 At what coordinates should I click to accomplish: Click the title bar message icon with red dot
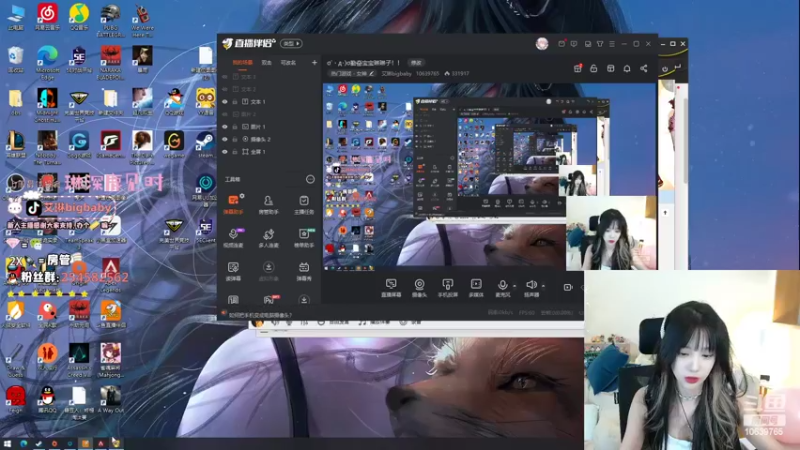coord(562,44)
